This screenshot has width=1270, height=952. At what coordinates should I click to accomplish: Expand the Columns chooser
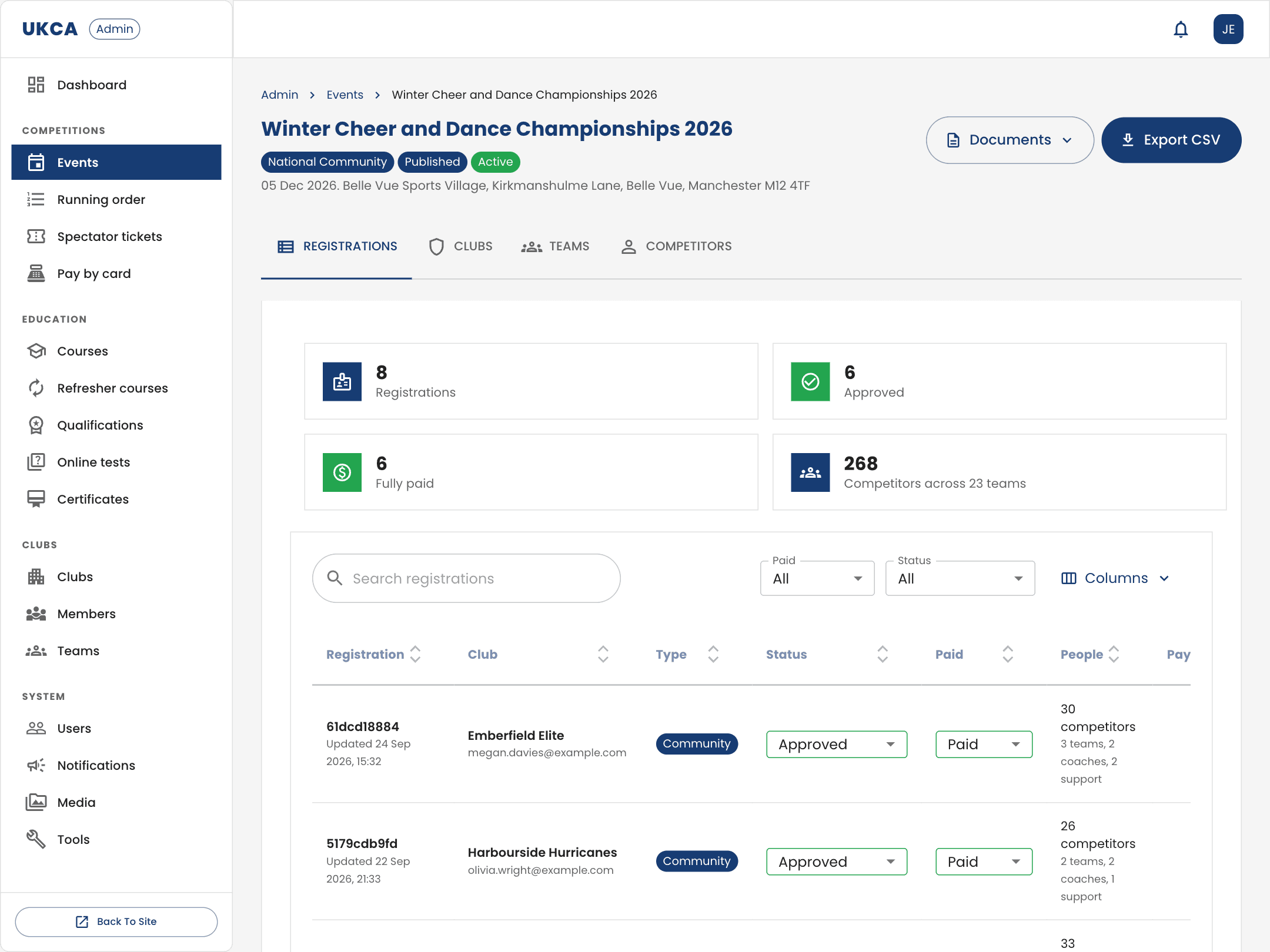point(1115,578)
